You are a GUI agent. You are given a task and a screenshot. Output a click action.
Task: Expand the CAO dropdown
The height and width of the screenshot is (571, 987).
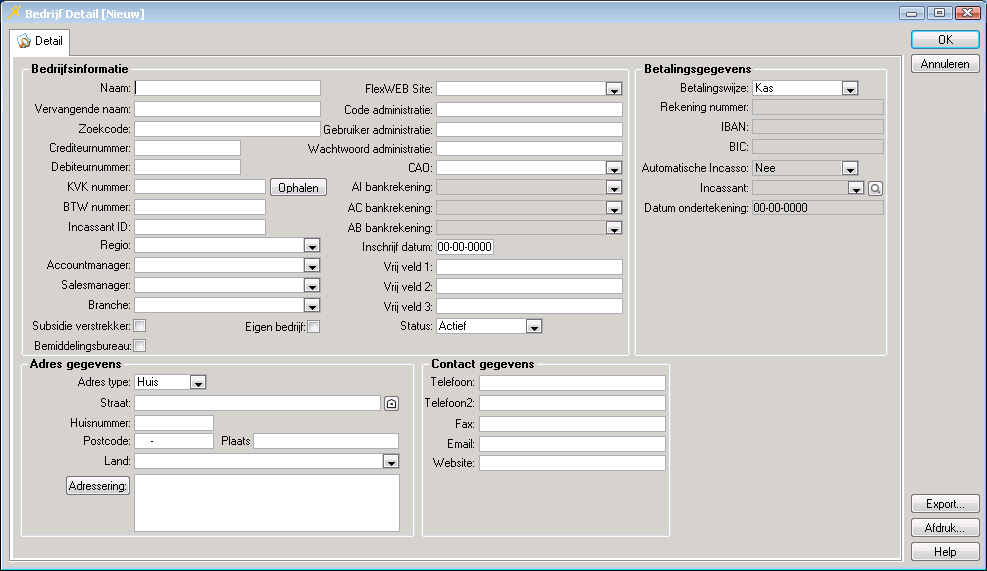click(x=614, y=168)
